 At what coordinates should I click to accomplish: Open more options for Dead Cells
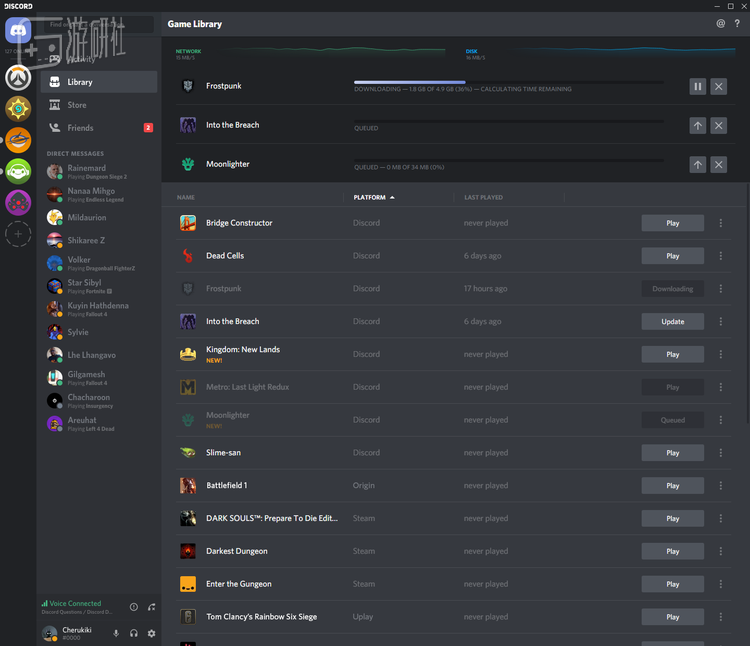[721, 256]
